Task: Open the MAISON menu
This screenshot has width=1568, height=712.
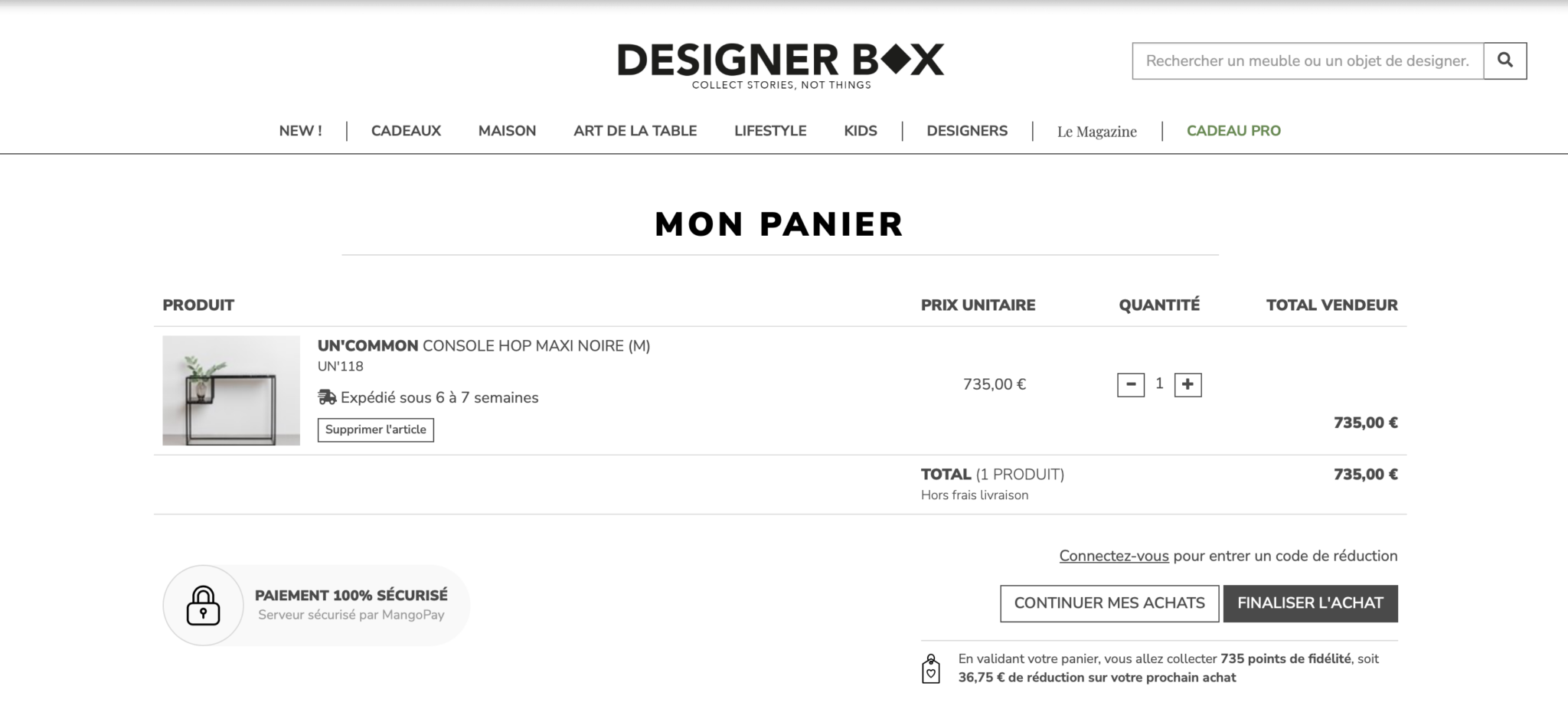Action: (507, 131)
